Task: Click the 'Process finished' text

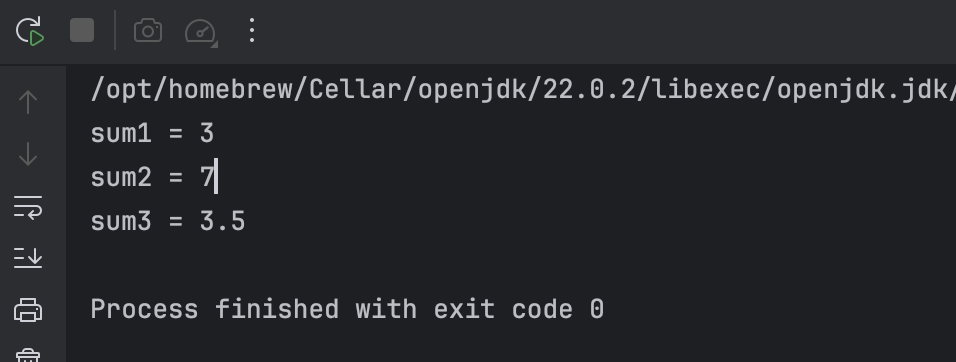Action: coord(215,310)
